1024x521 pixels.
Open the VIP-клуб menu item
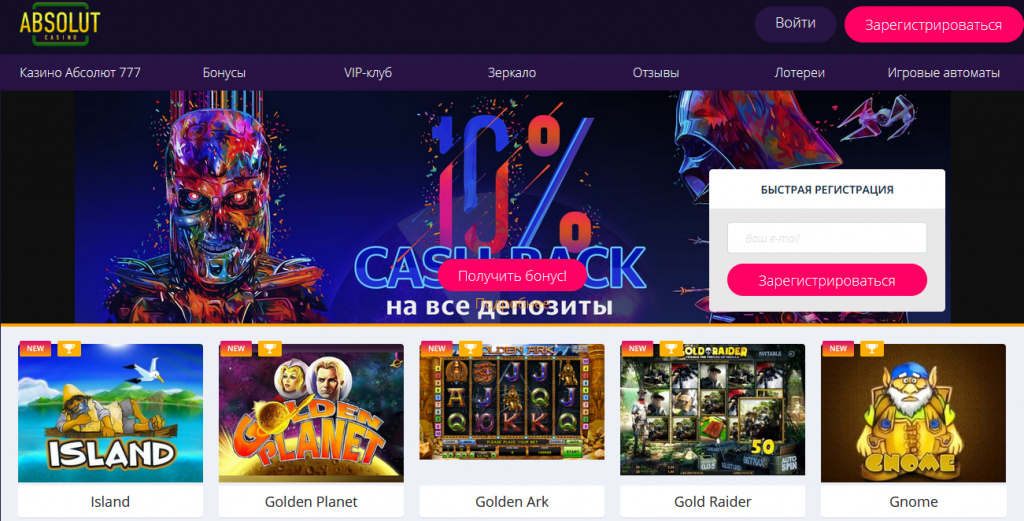point(368,72)
